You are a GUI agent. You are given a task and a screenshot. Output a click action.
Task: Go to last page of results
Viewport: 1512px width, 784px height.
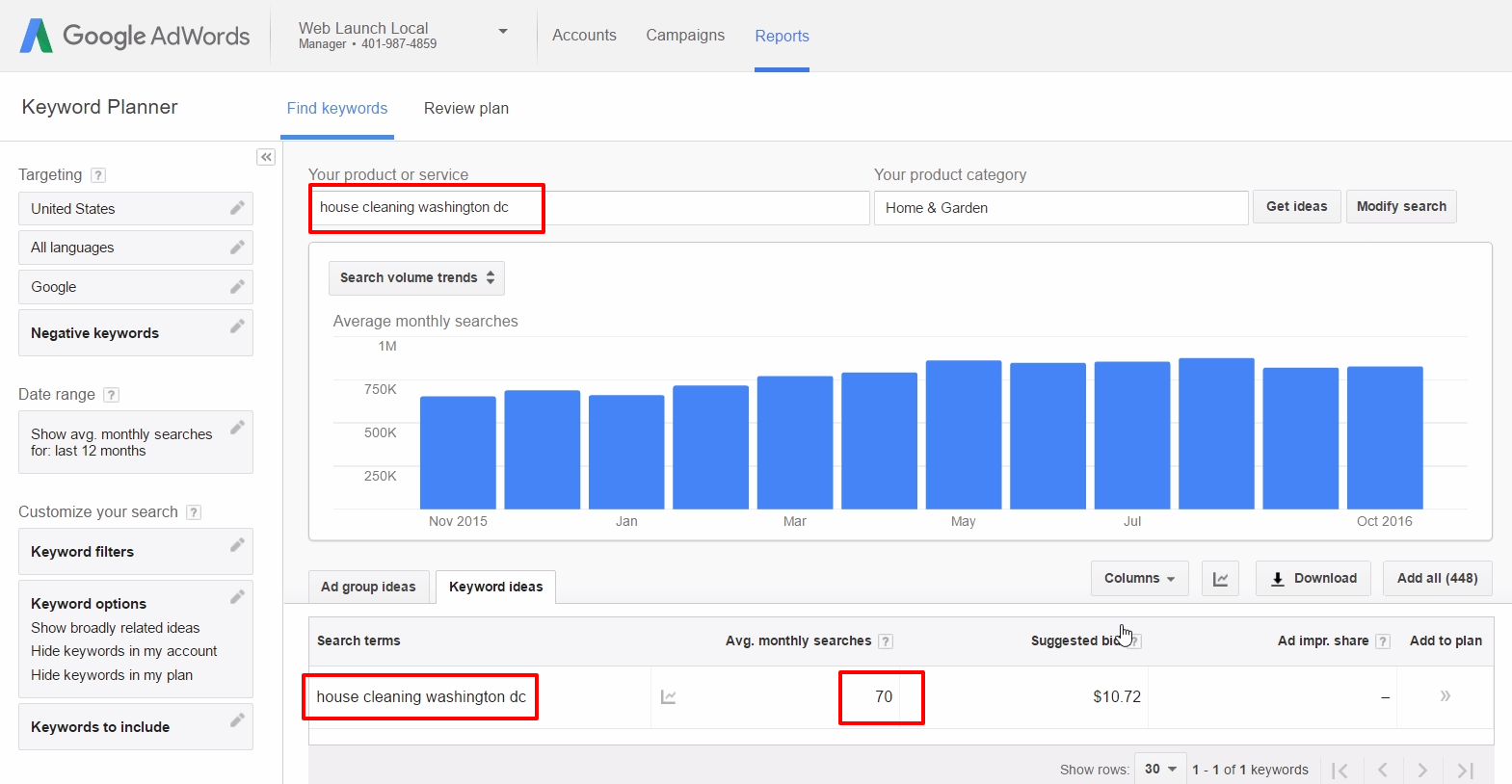[1466, 770]
